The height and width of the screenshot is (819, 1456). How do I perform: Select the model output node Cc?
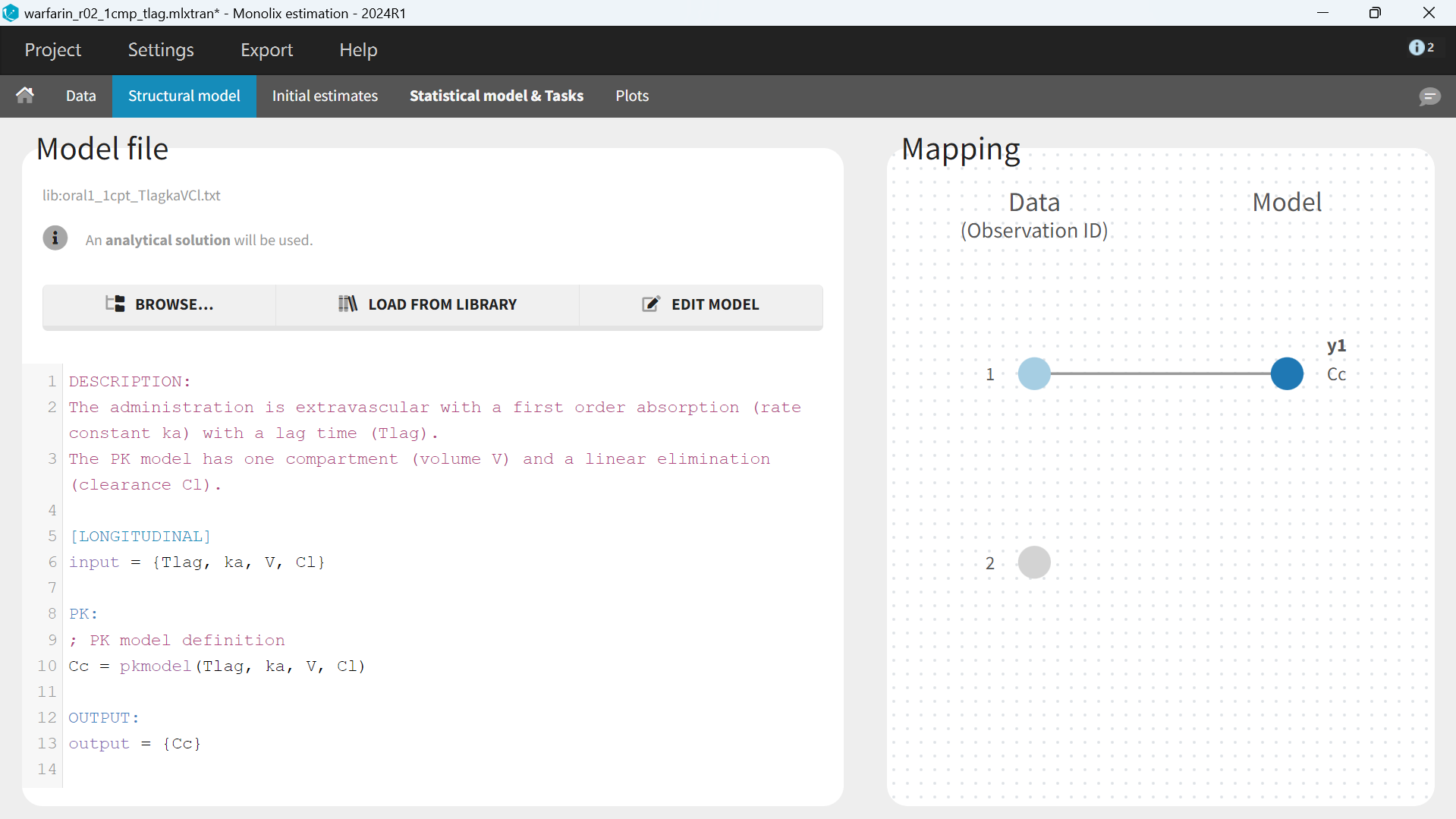[x=1287, y=373]
